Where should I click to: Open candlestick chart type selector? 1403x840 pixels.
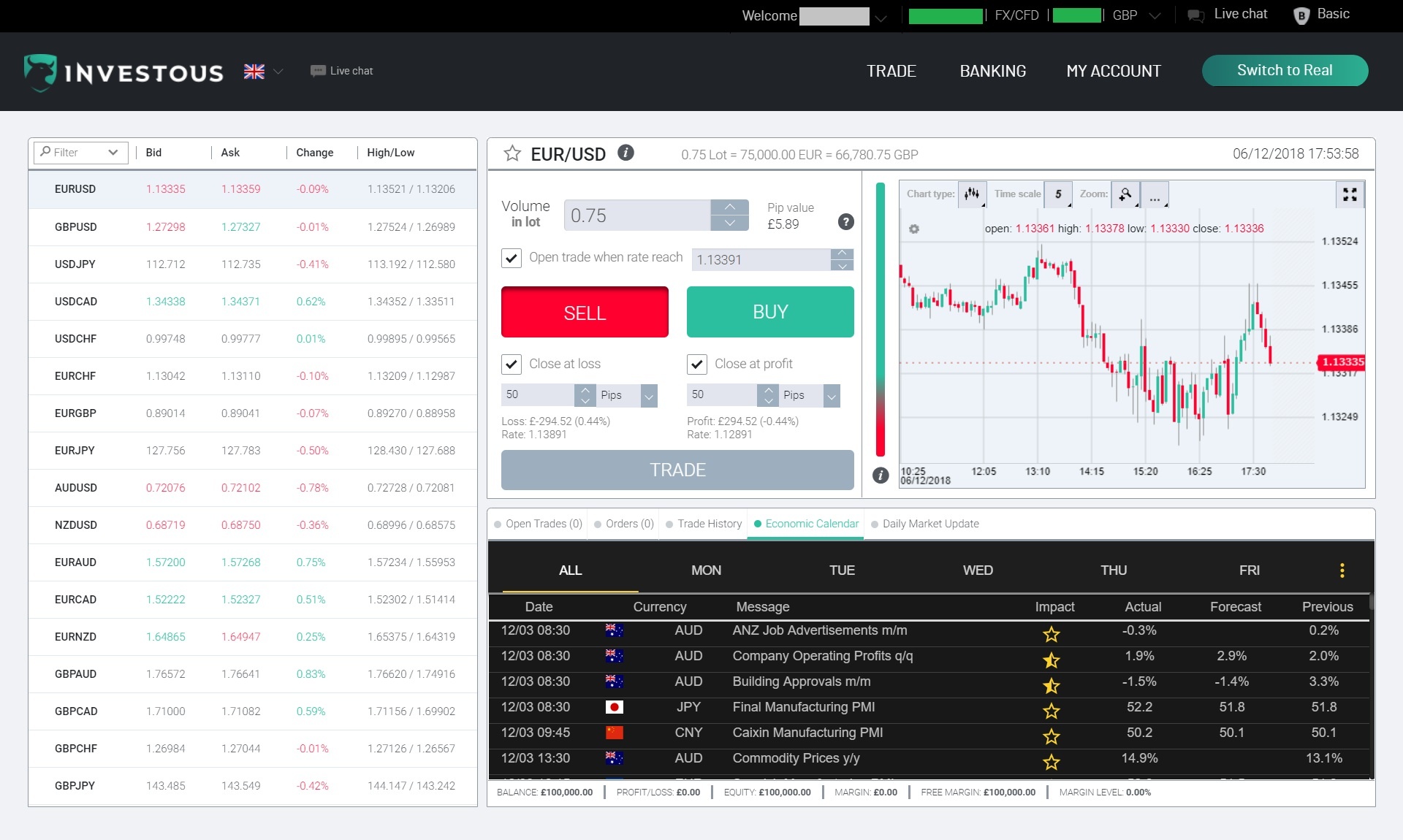[x=972, y=194]
